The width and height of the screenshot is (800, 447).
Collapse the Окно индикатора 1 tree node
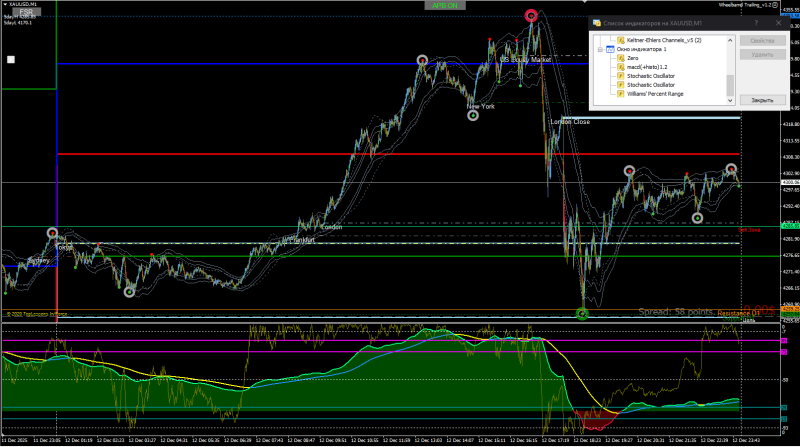(601, 49)
